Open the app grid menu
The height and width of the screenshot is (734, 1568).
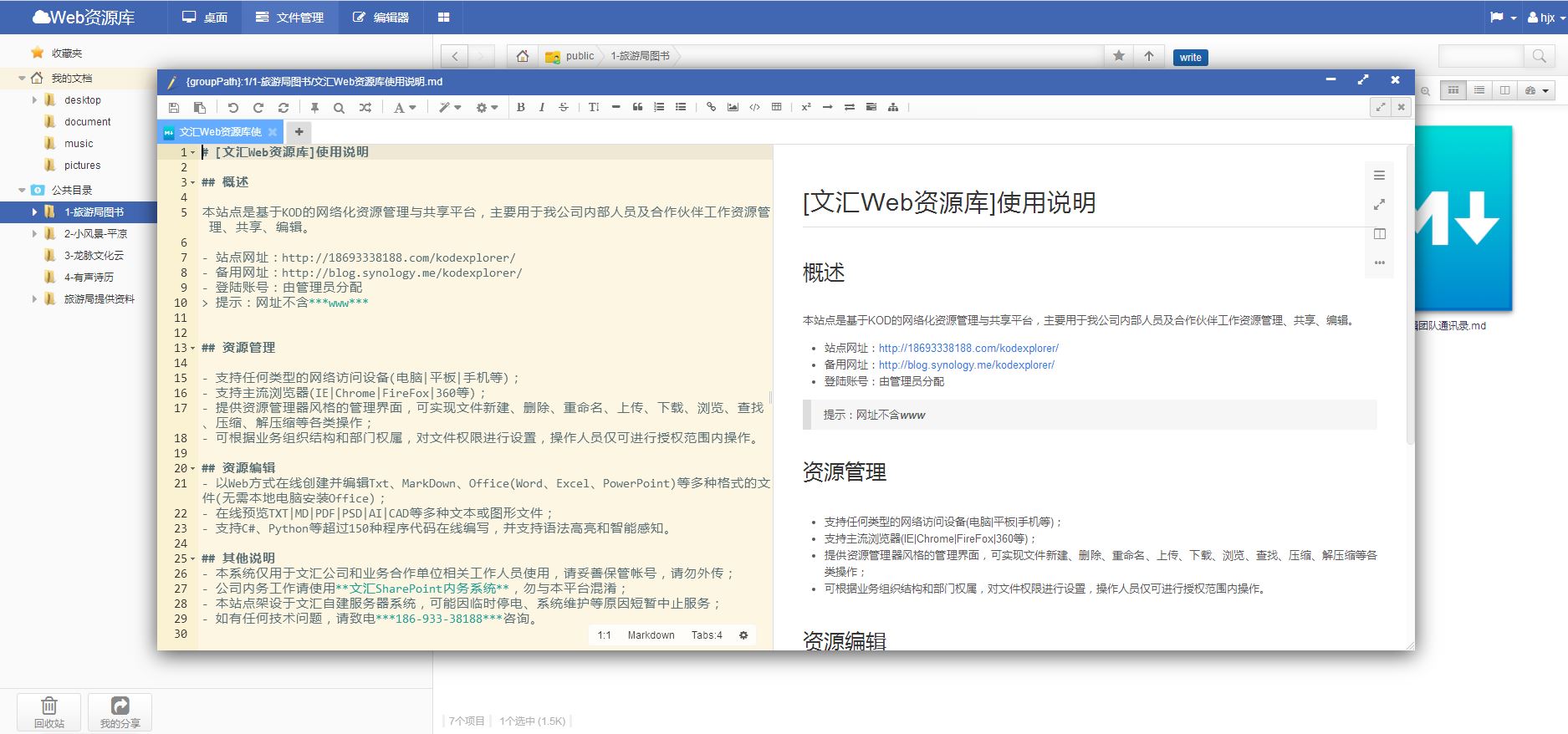click(x=444, y=17)
